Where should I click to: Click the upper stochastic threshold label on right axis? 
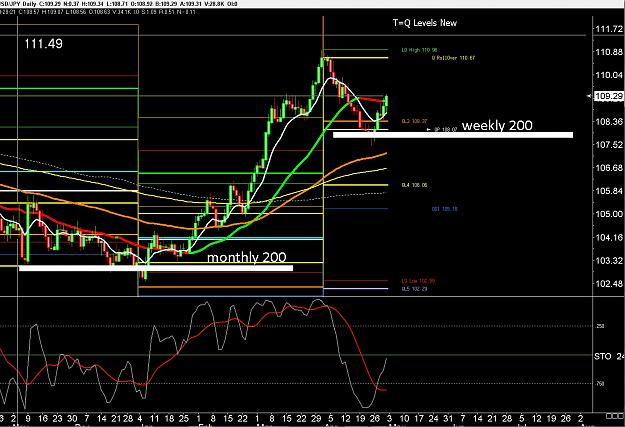click(600, 326)
